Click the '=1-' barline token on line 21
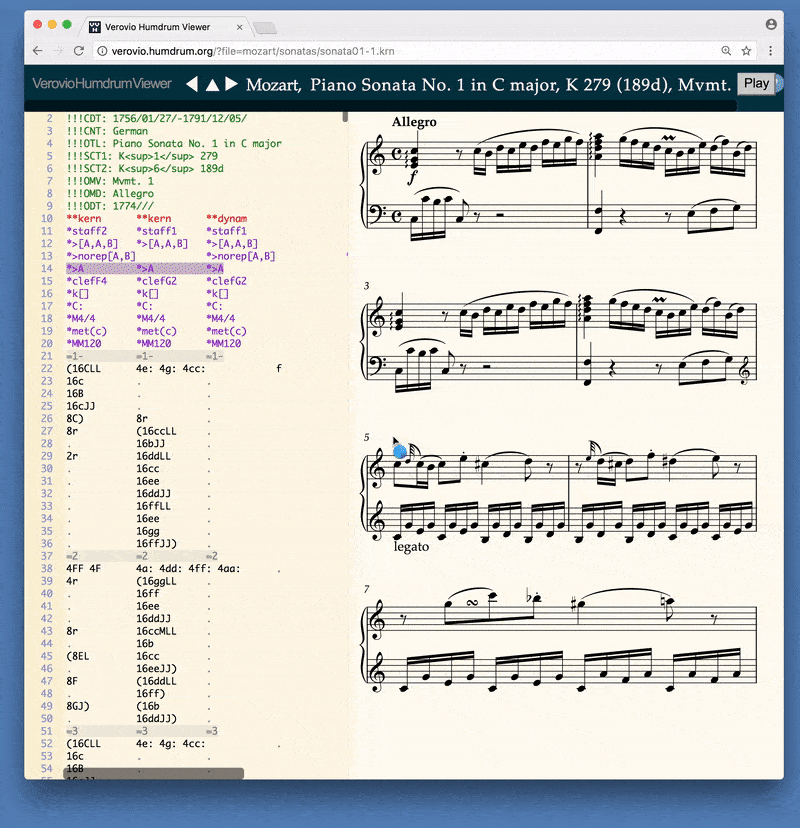Image resolution: width=800 pixels, height=828 pixels. pyautogui.click(x=75, y=356)
